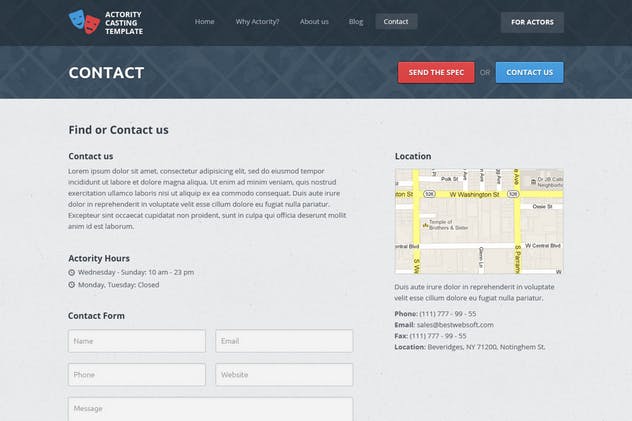Click the CONTACT page title
Screen dimensions: 632x421
[106, 73]
